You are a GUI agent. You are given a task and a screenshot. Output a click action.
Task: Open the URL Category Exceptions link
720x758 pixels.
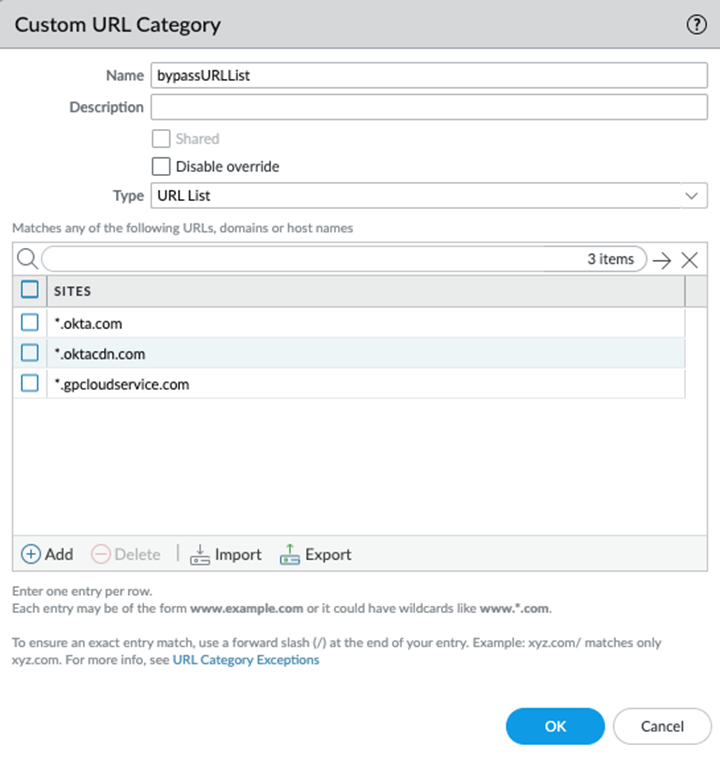pyautogui.click(x=246, y=660)
